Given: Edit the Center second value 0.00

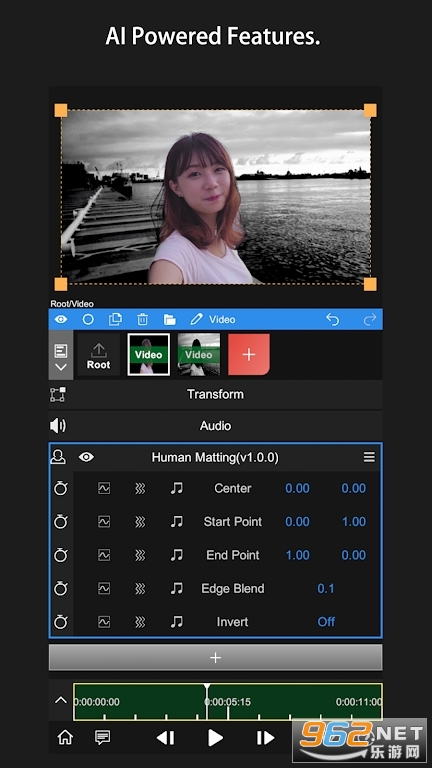Looking at the screenshot, I should coord(354,488).
